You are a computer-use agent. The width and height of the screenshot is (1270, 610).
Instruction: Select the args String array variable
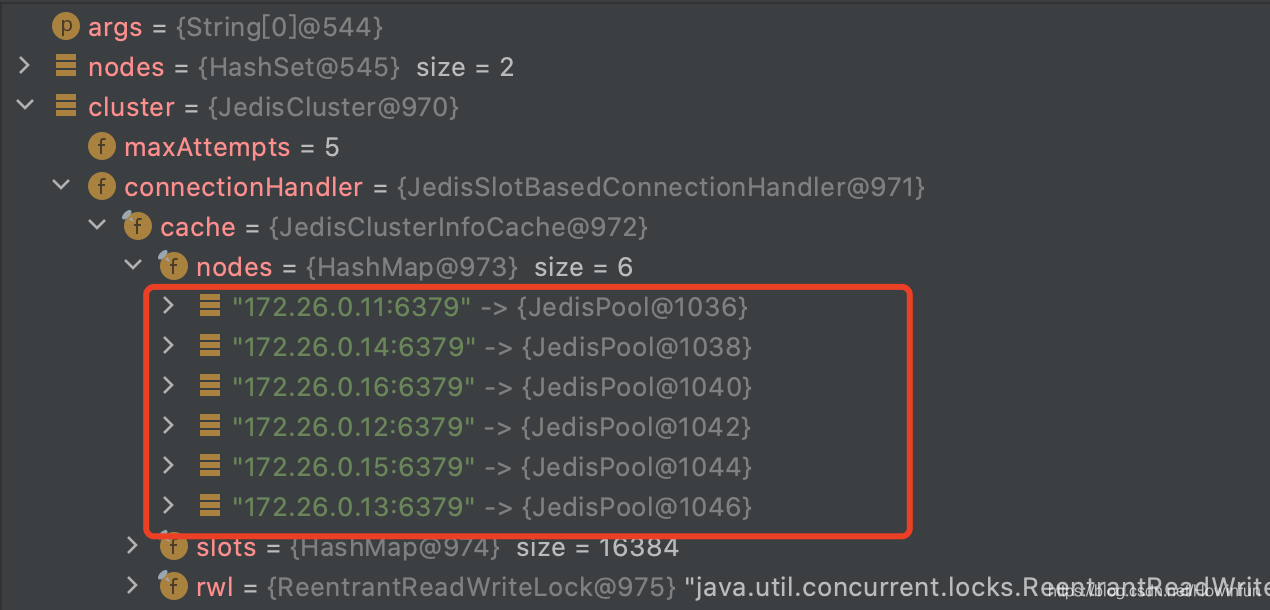(115, 26)
